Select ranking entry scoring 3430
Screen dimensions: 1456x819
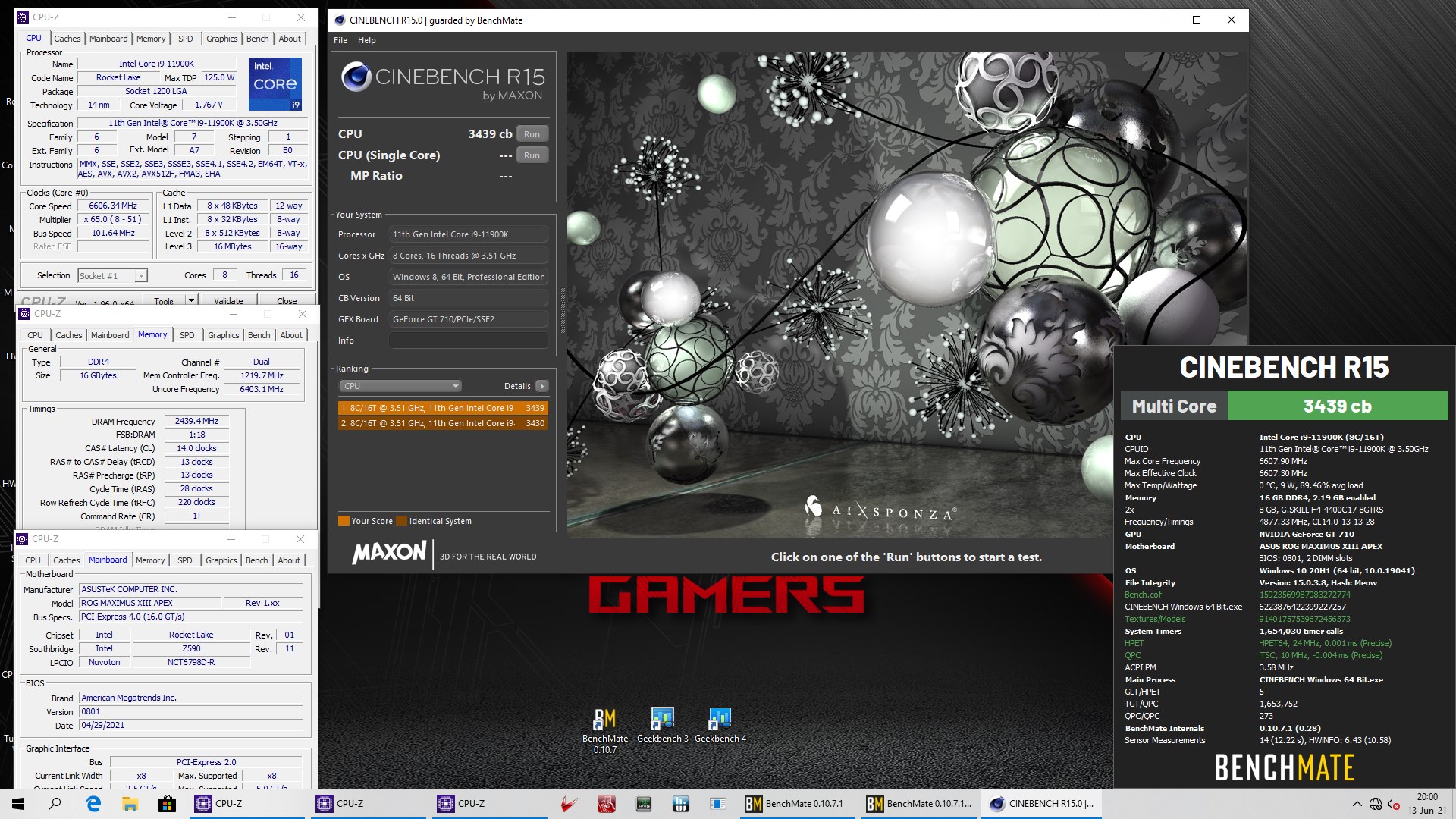tap(443, 423)
